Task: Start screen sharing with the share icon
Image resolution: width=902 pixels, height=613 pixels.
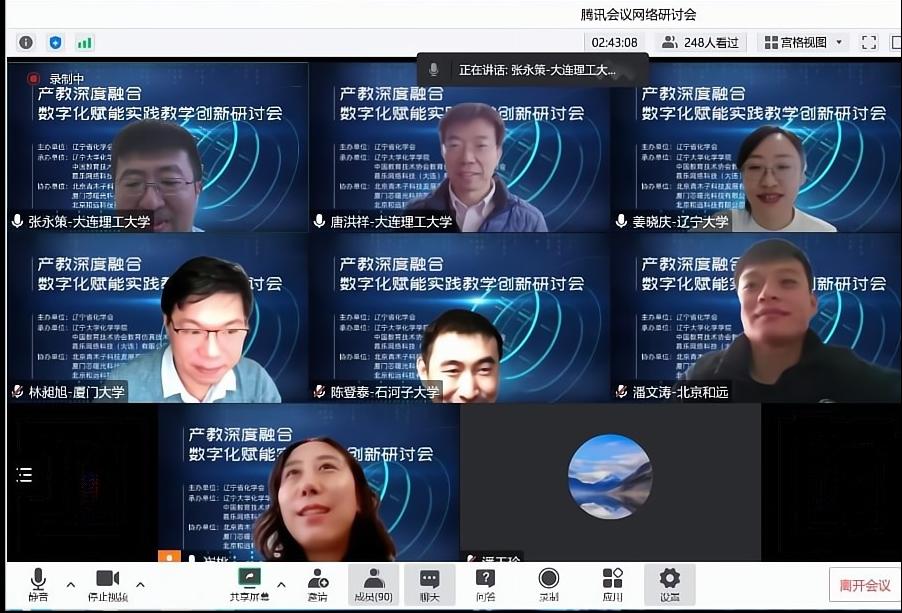Action: coord(249,583)
